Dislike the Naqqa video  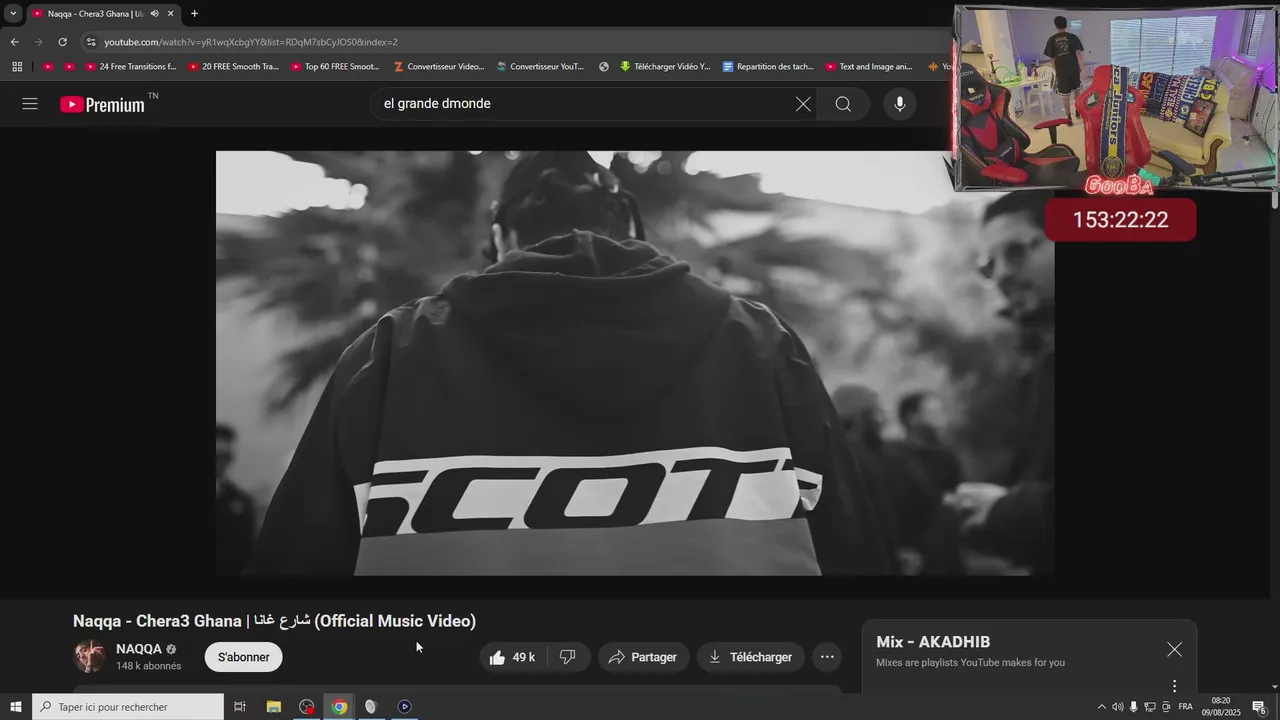click(x=568, y=657)
